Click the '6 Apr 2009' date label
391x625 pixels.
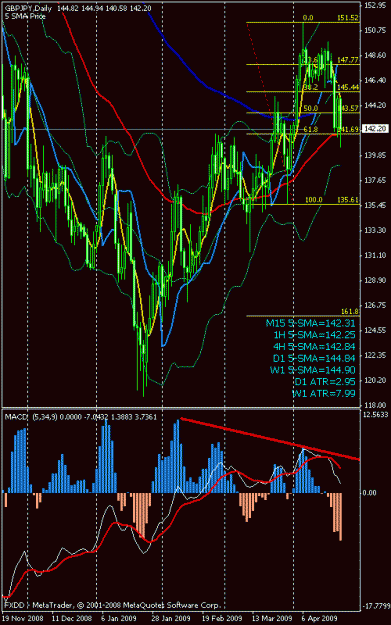[319, 618]
